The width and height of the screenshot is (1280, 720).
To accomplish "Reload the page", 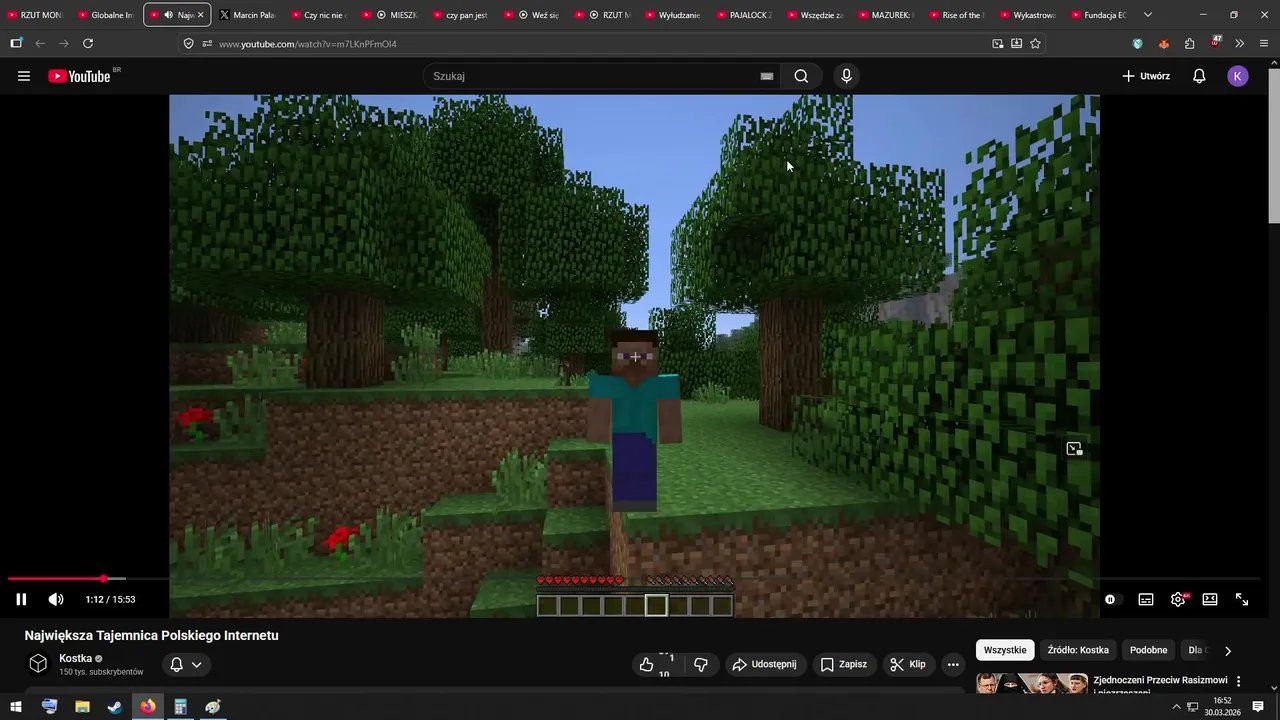I will tap(88, 44).
